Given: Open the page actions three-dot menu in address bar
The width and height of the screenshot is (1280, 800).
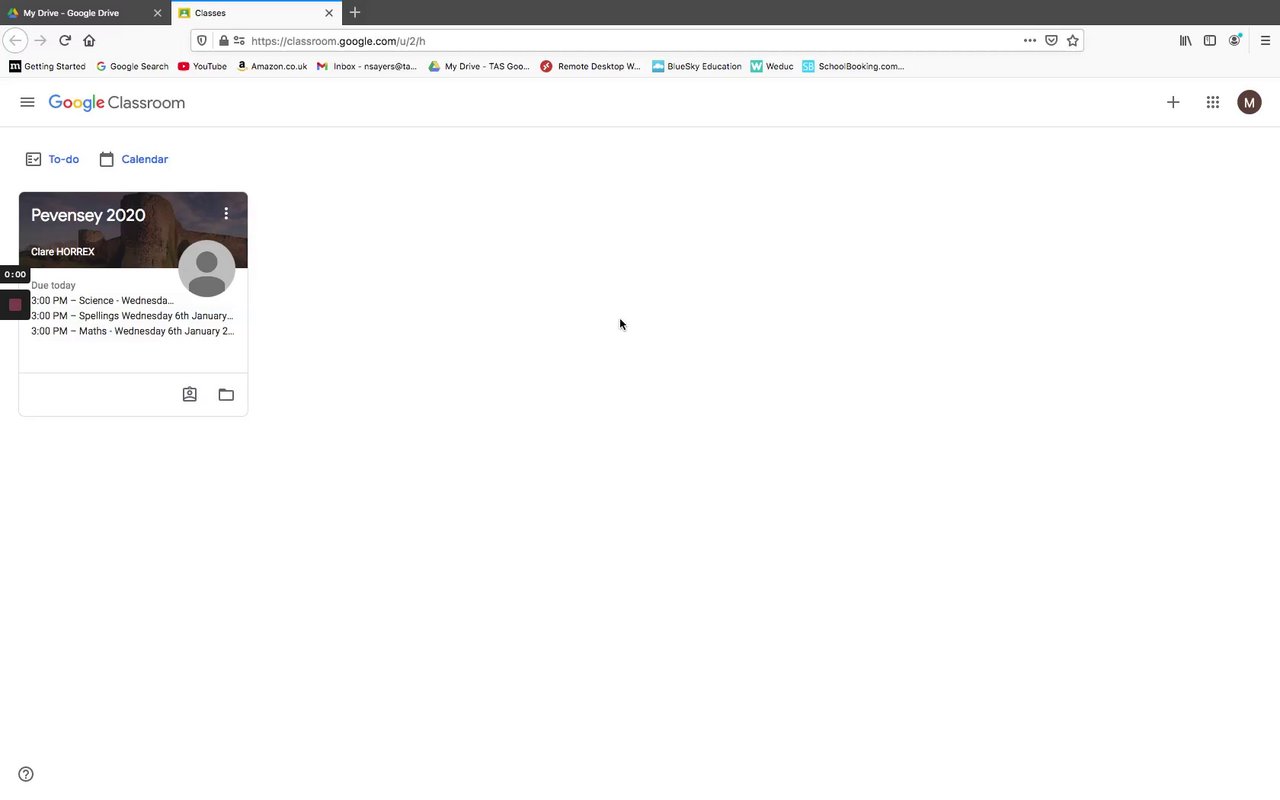Looking at the screenshot, I should [x=1030, y=41].
